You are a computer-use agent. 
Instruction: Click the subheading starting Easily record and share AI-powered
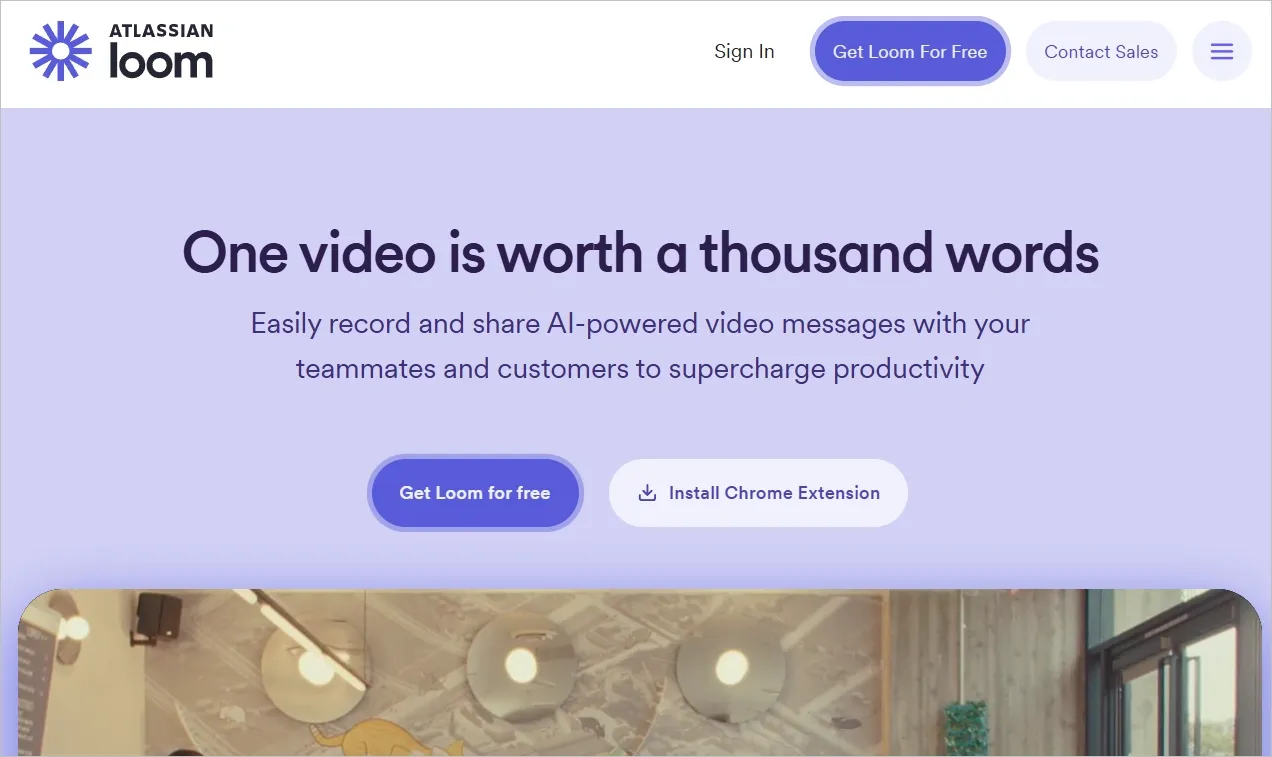click(x=640, y=324)
